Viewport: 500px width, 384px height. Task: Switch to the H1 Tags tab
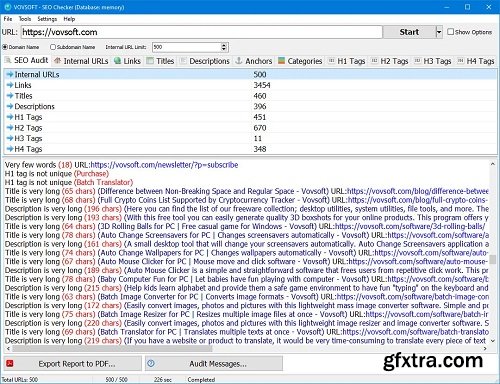click(x=347, y=61)
